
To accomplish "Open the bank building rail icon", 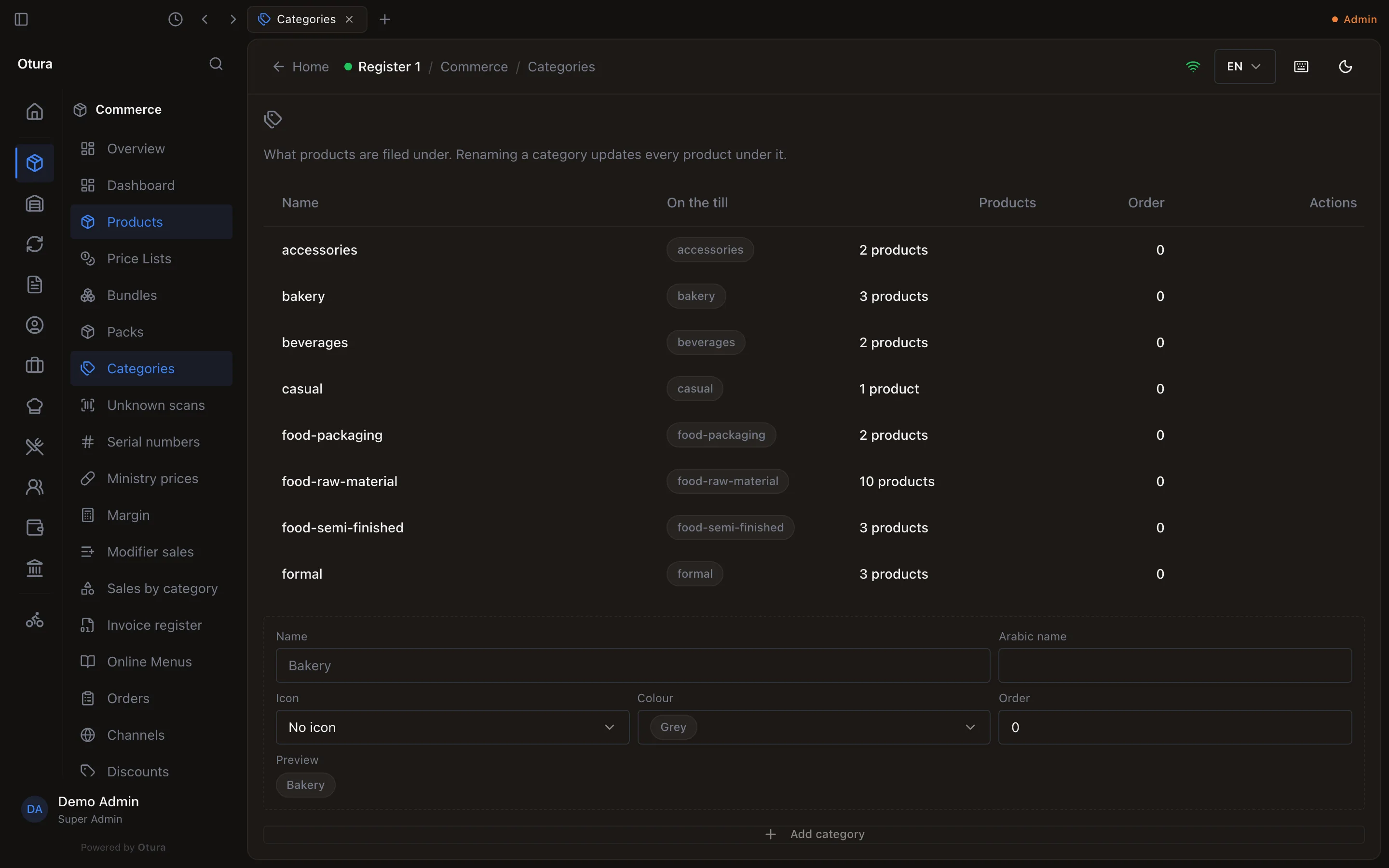I will point(35,569).
